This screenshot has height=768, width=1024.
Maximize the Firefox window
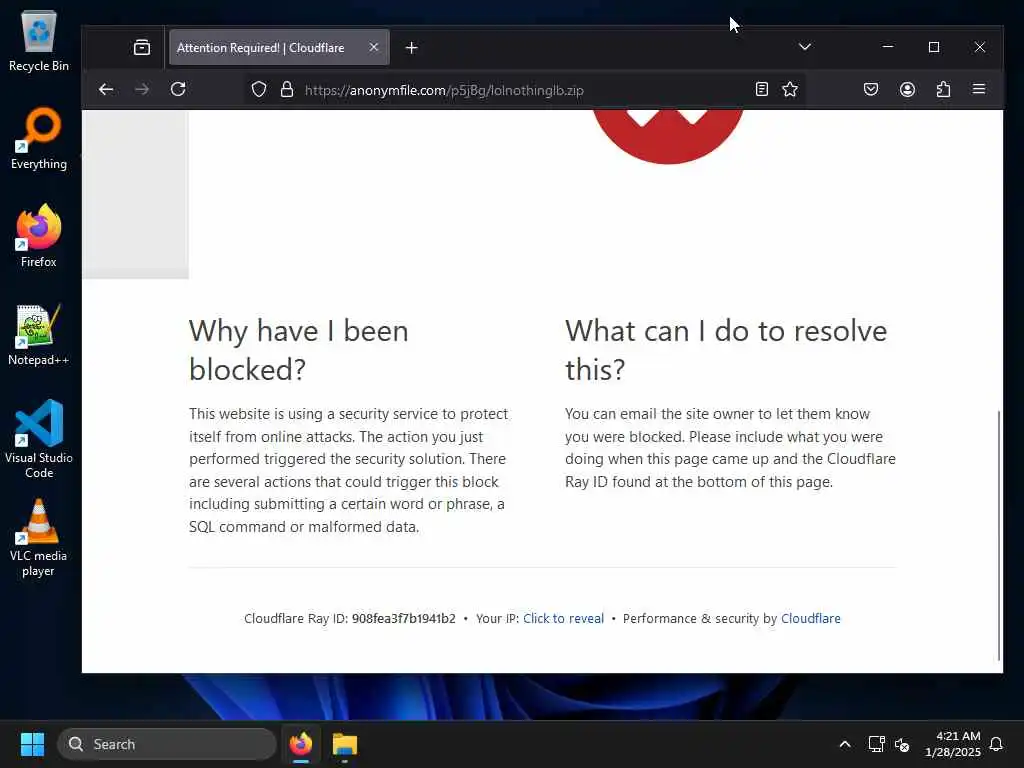(x=934, y=47)
